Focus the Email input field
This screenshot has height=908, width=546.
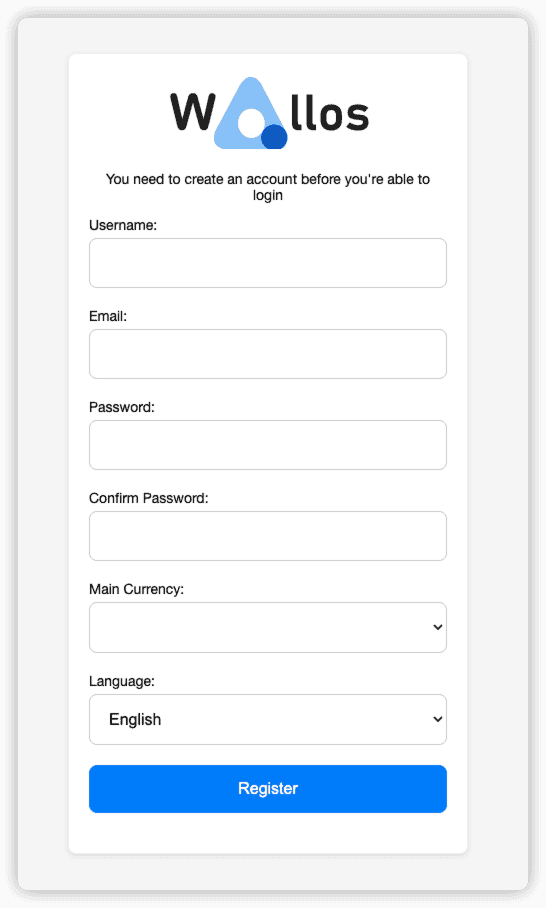[267, 354]
